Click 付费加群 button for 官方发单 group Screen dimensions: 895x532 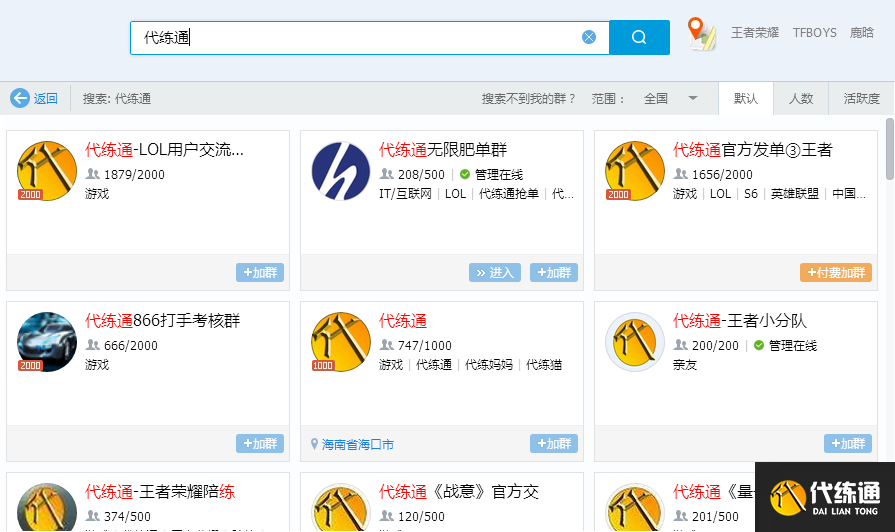tap(835, 273)
